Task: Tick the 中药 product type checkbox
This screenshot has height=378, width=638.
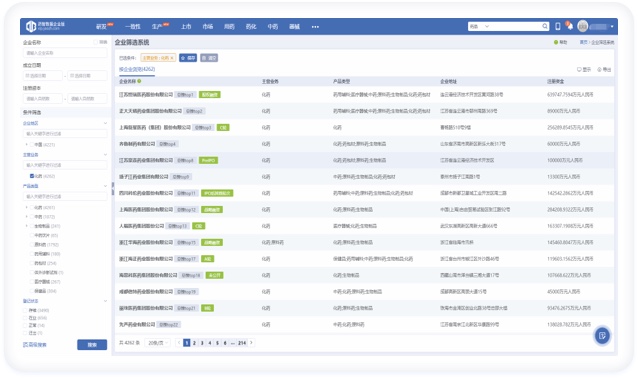Action: click(32, 217)
